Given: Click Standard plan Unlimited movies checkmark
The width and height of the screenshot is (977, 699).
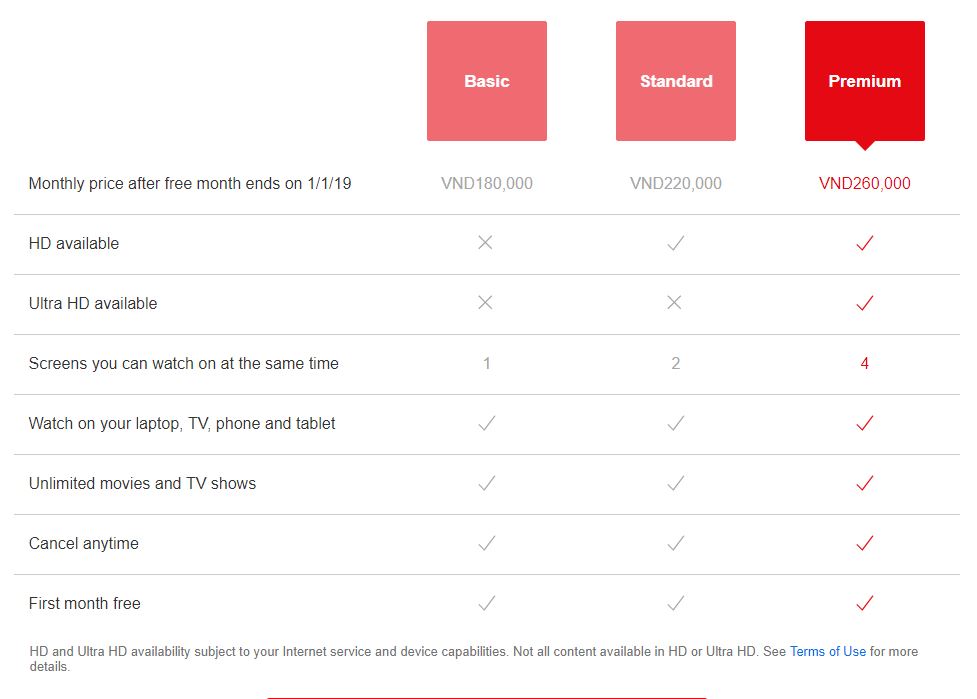Looking at the screenshot, I should (x=676, y=483).
